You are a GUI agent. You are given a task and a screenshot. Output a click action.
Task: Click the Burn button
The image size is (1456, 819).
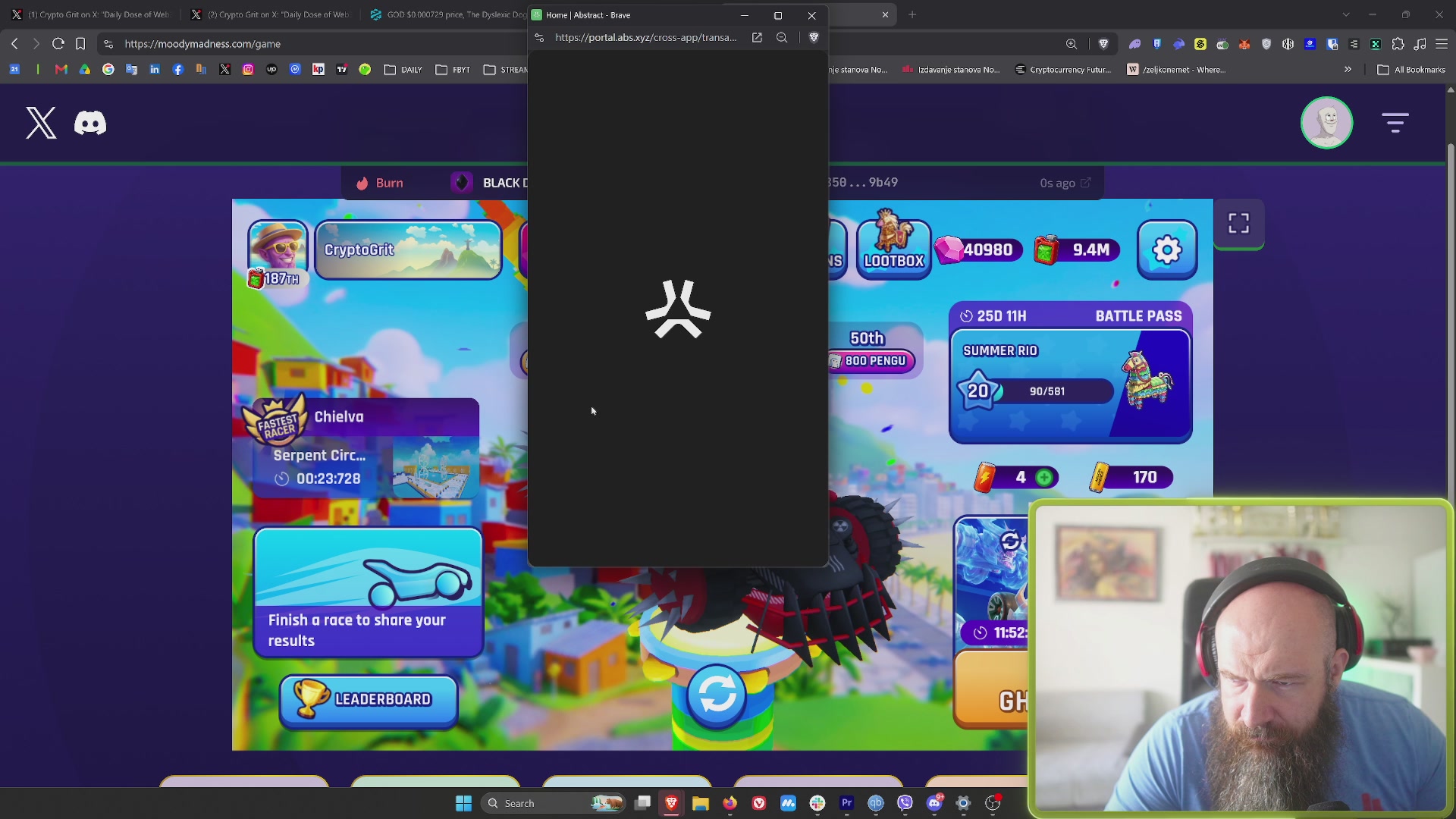(x=380, y=183)
